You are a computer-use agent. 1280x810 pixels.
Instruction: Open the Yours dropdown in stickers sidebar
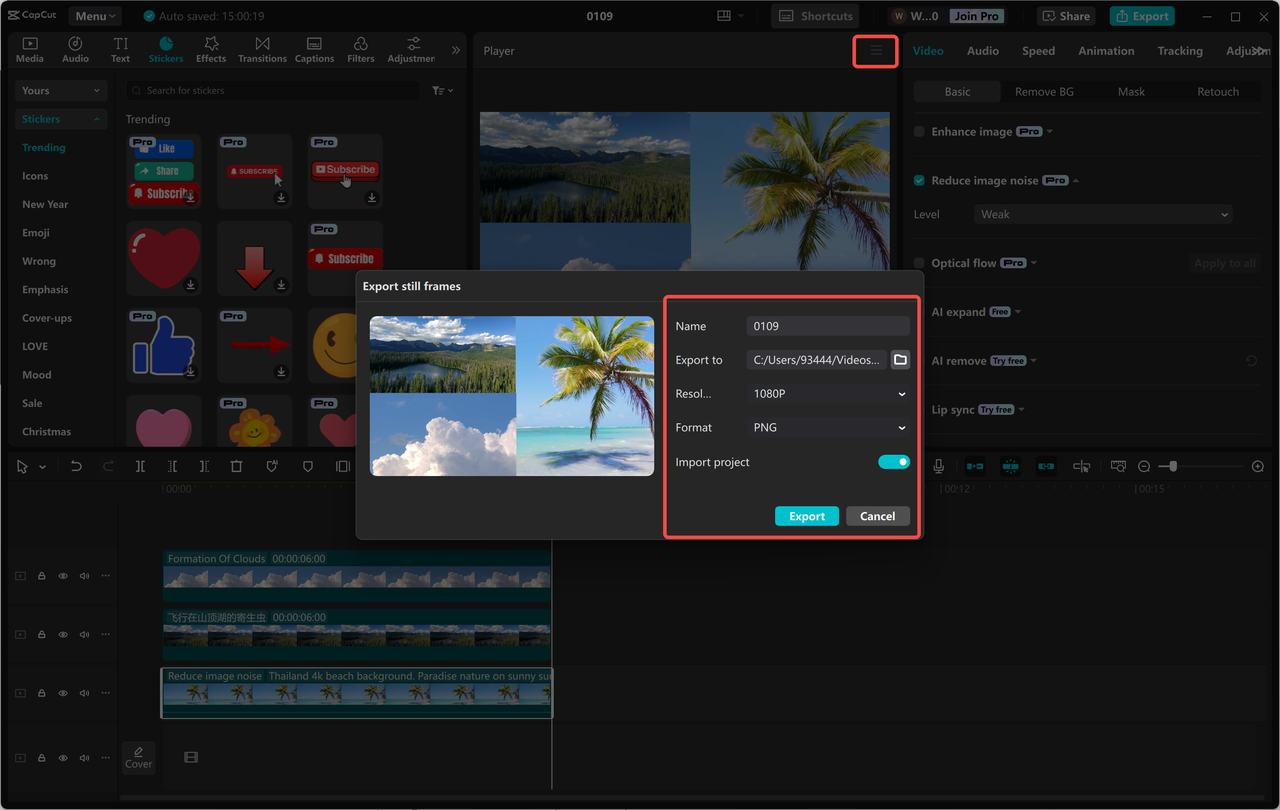click(61, 90)
